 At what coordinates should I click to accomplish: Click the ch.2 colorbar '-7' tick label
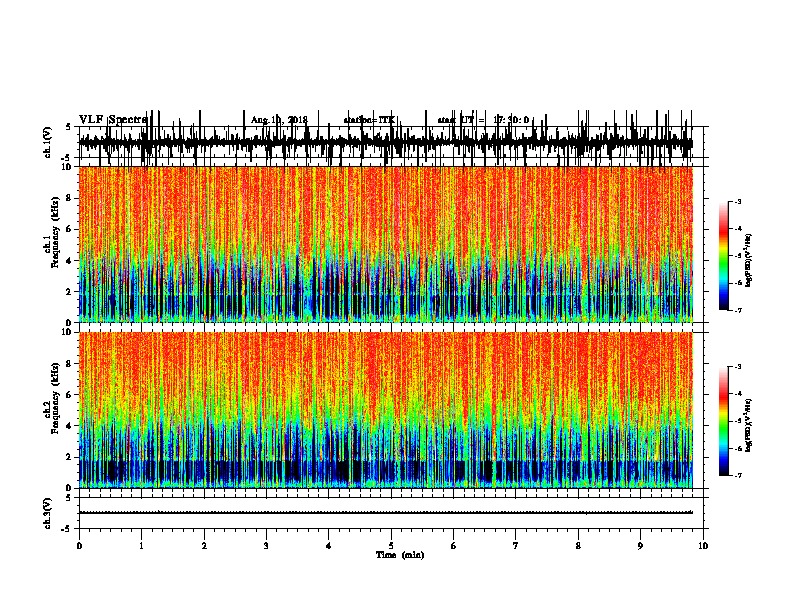tap(738, 476)
